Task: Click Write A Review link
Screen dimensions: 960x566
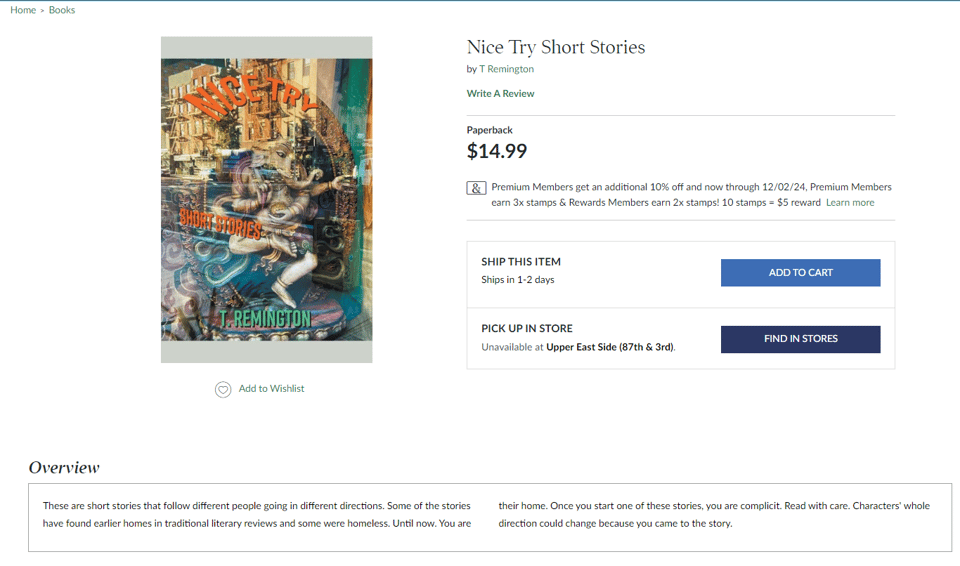Action: click(500, 94)
